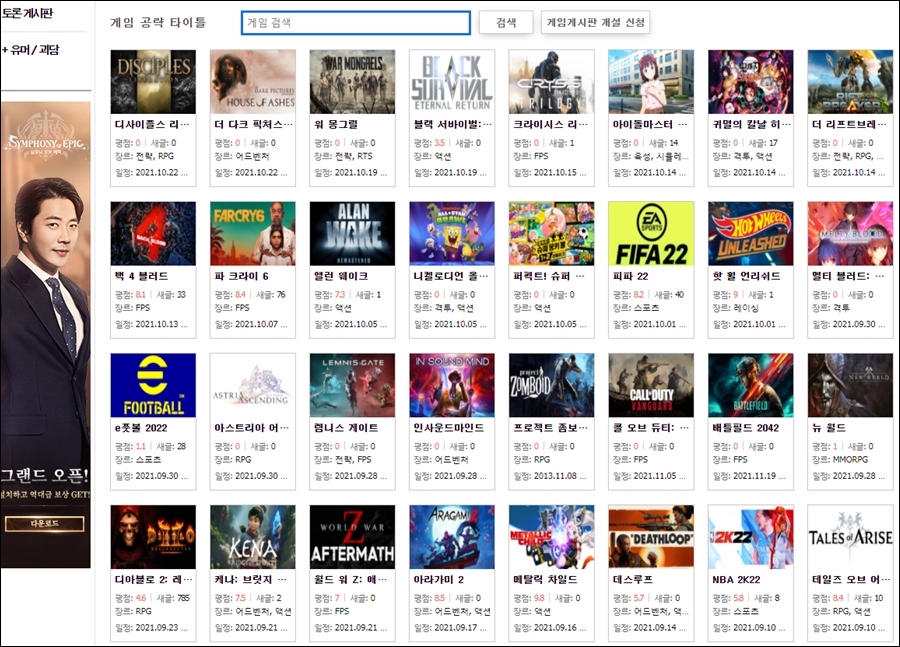Click the 렘니스 게이트 title link
This screenshot has height=647, width=900.
[346, 428]
